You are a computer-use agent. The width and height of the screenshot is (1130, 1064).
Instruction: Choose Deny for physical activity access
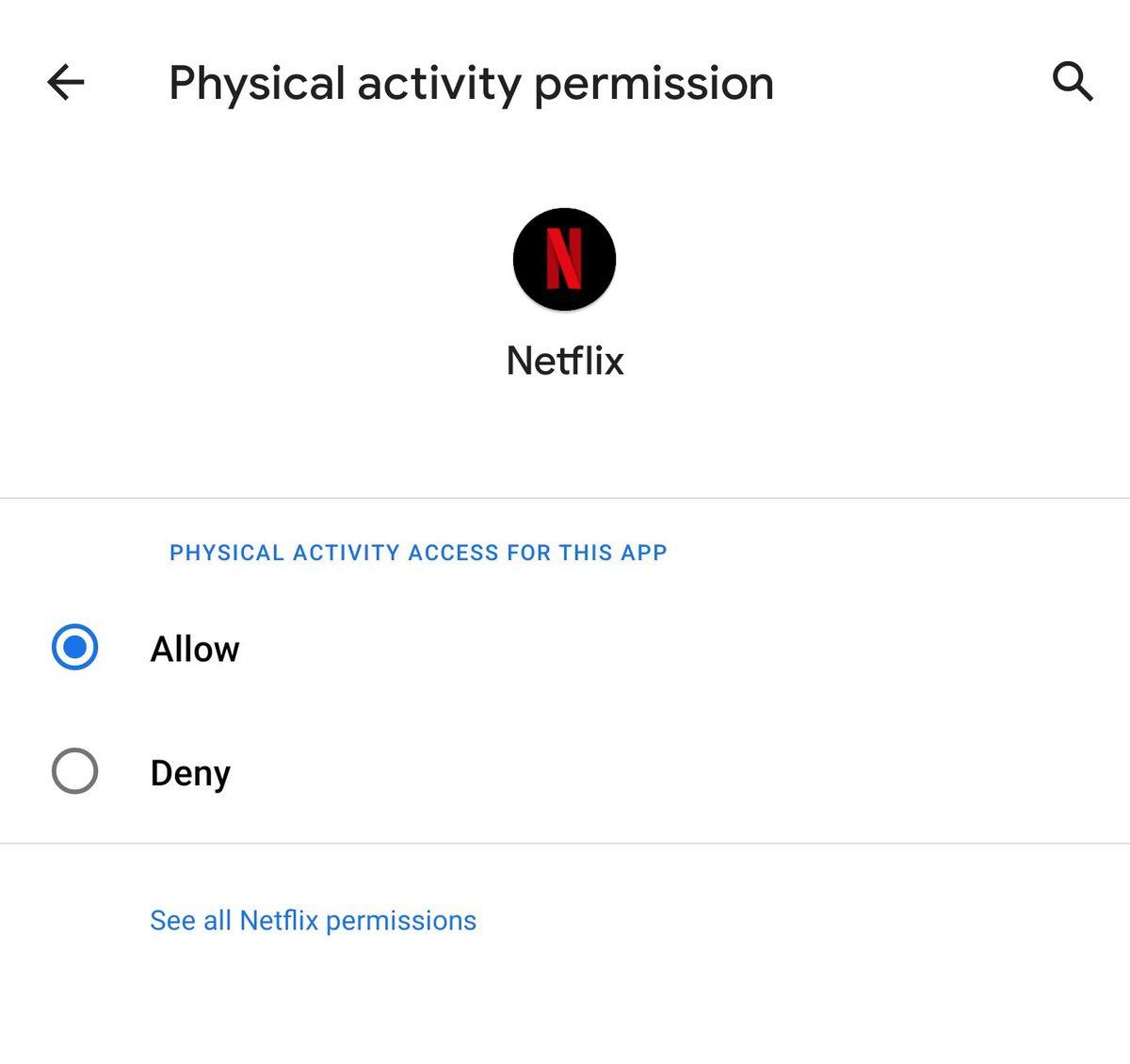tap(74, 772)
